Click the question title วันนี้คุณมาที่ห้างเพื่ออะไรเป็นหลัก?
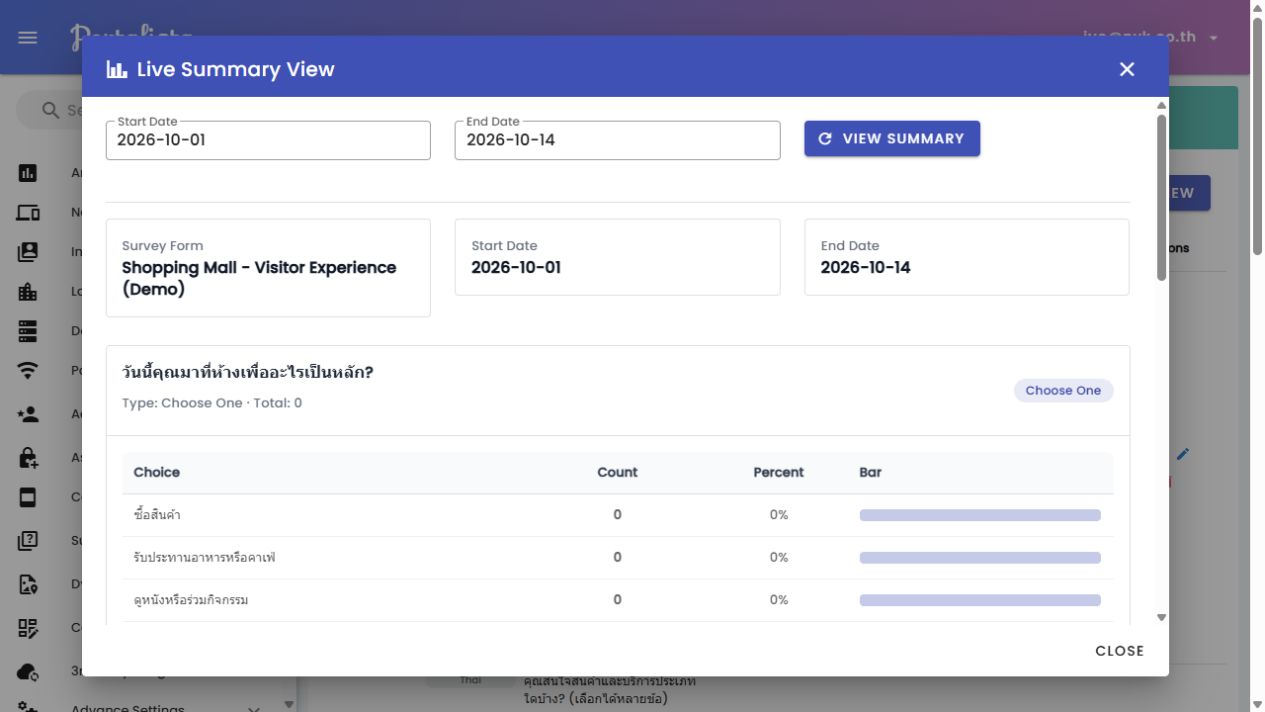Image resolution: width=1265 pixels, height=712 pixels. [x=247, y=372]
